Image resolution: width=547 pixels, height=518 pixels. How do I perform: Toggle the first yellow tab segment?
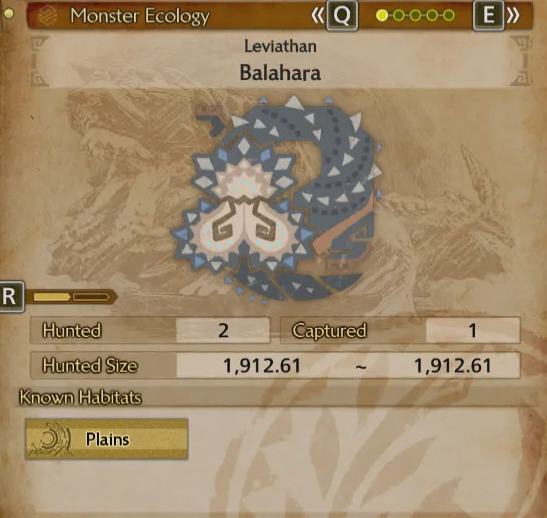click(52, 297)
